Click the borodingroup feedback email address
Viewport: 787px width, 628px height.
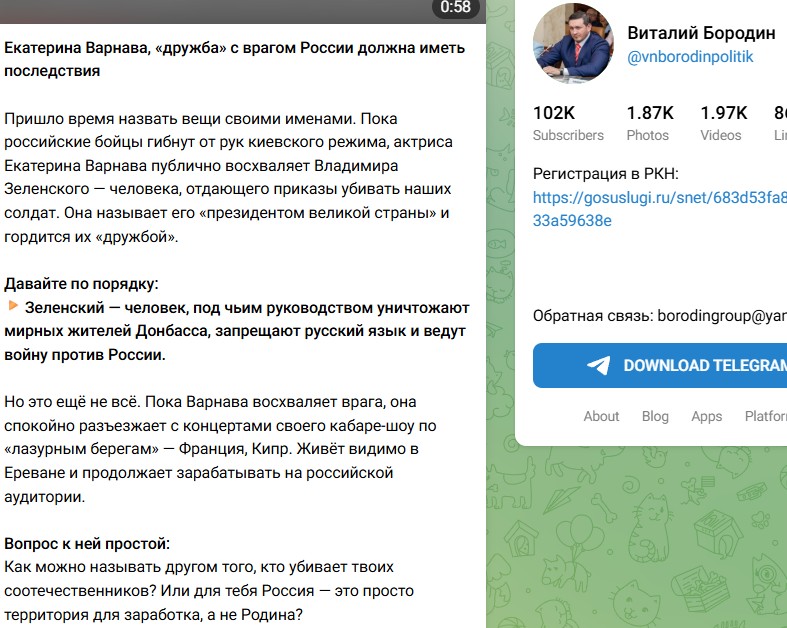pos(721,315)
